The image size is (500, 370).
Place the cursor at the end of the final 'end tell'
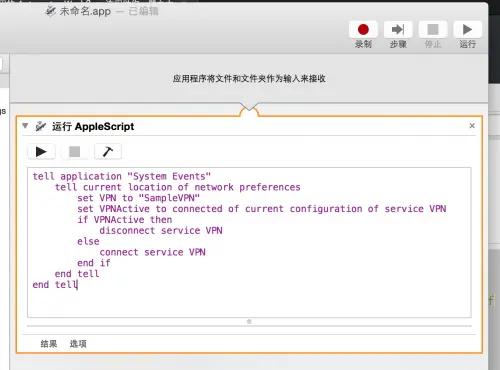[78, 285]
